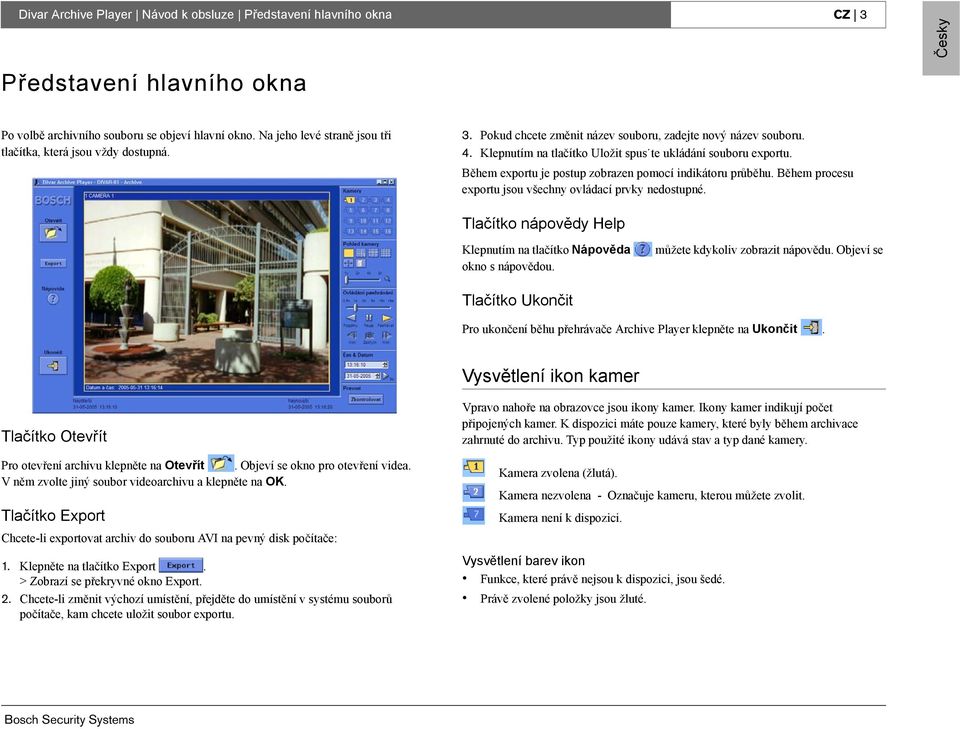Click the spinner arrows on the date field
This screenshot has width=960, height=729.
(378, 376)
